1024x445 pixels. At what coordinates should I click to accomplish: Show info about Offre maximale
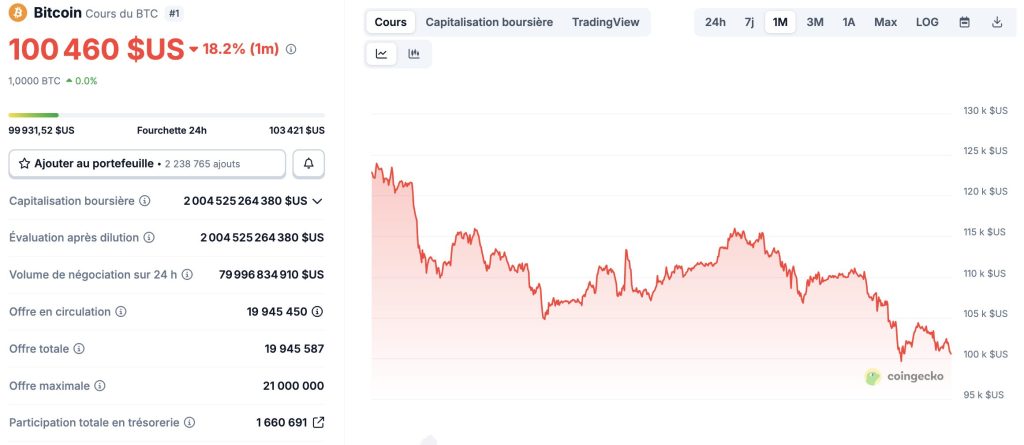pyautogui.click(x=100, y=386)
